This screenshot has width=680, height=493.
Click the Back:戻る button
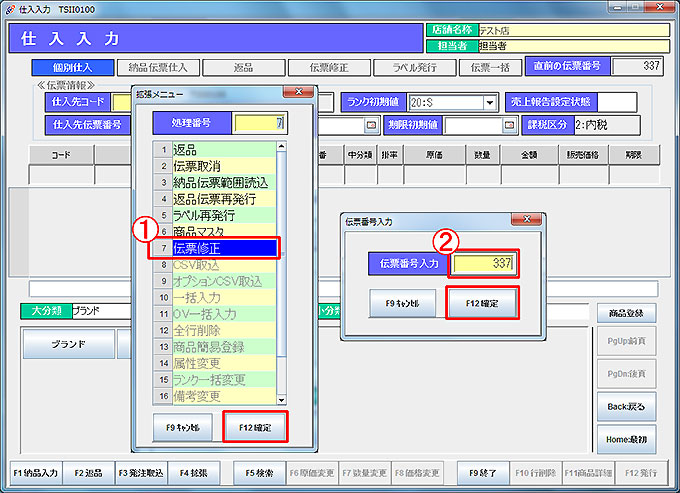[x=627, y=407]
